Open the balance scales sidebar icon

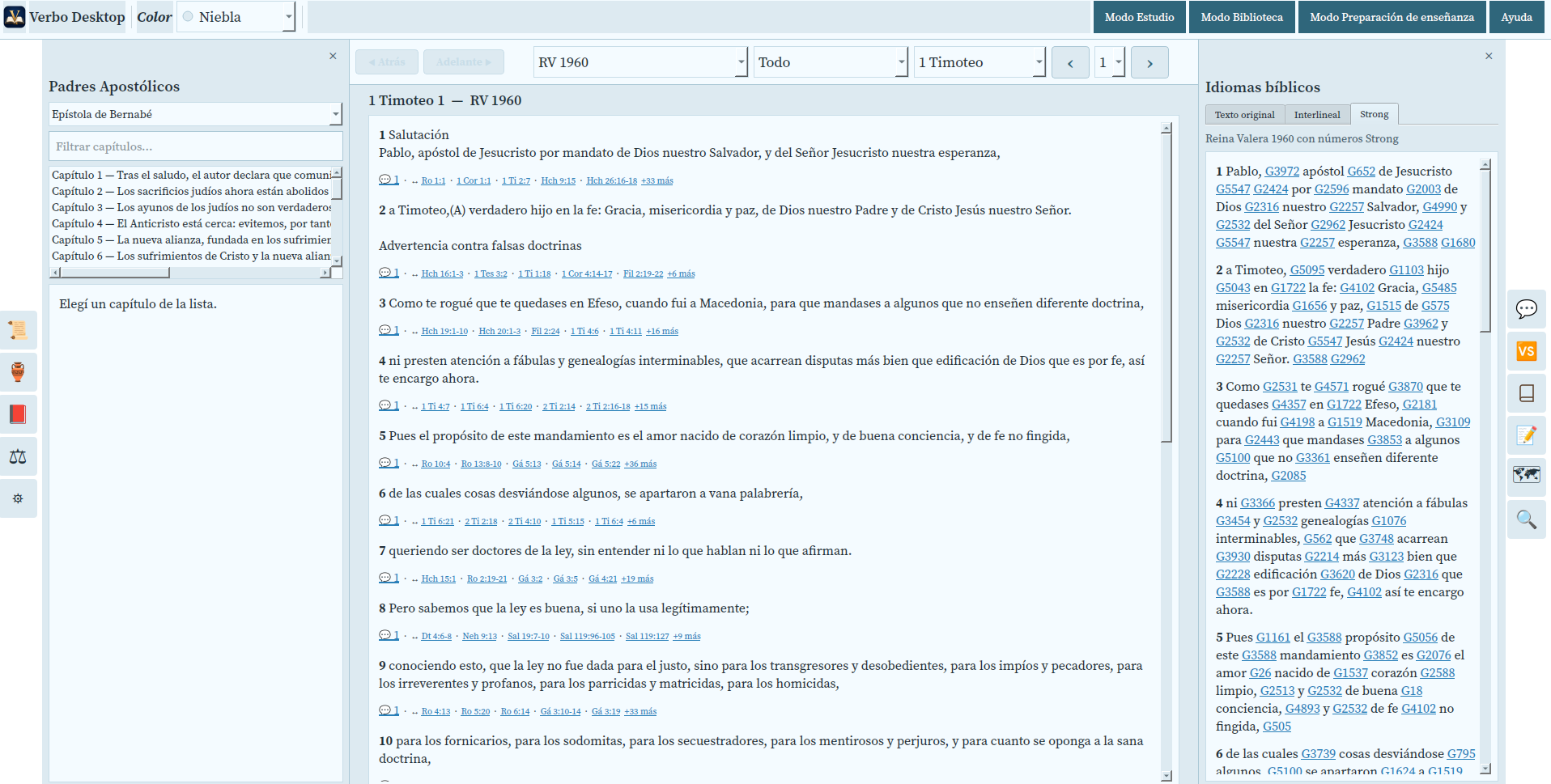pyautogui.click(x=18, y=456)
